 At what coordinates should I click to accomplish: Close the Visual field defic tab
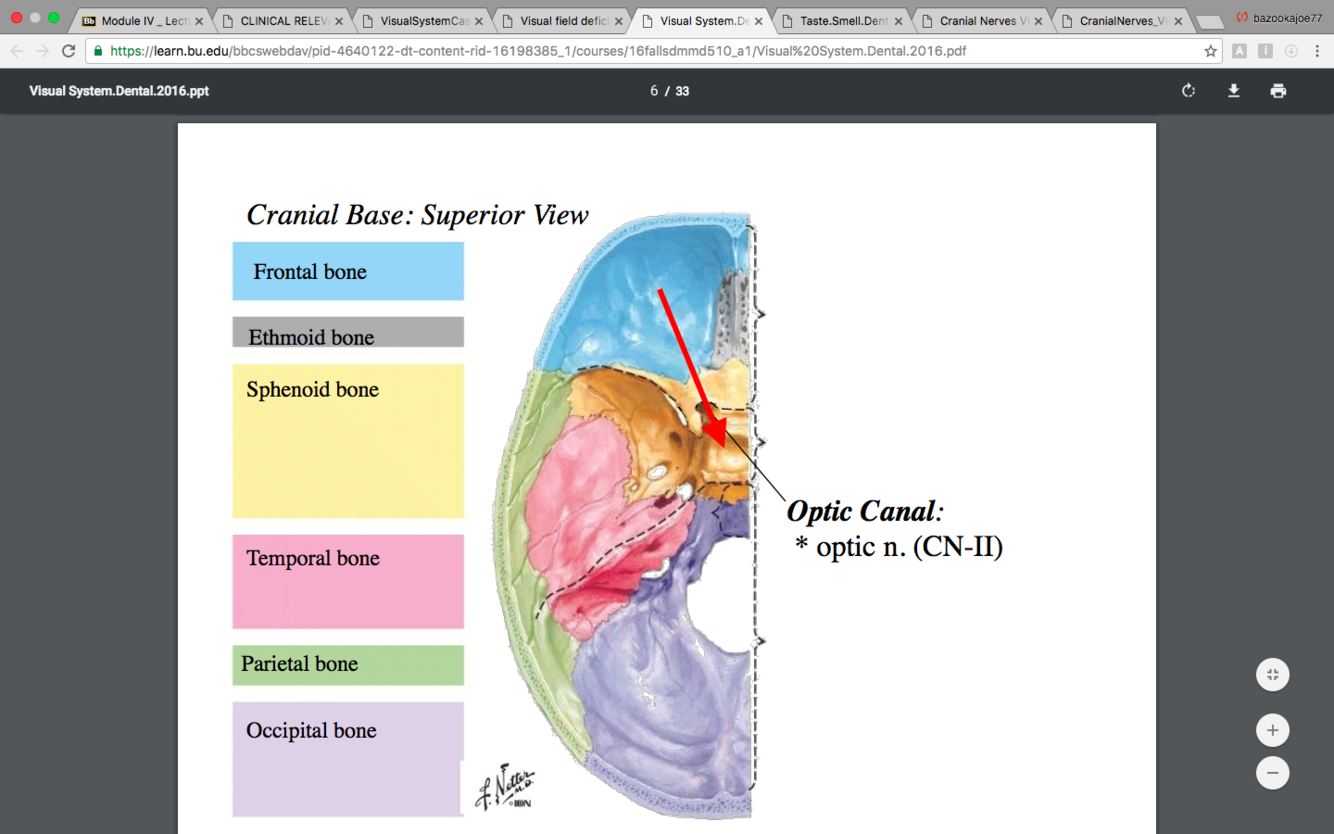click(x=619, y=20)
